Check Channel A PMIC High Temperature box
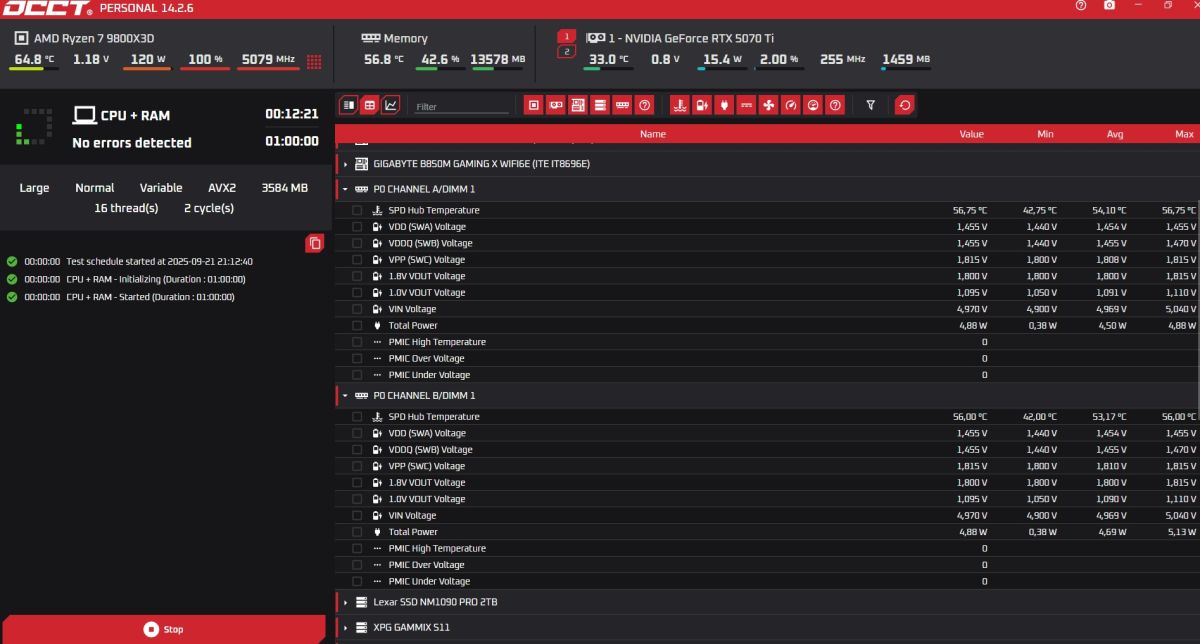This screenshot has width=1200, height=644. pyautogui.click(x=357, y=342)
